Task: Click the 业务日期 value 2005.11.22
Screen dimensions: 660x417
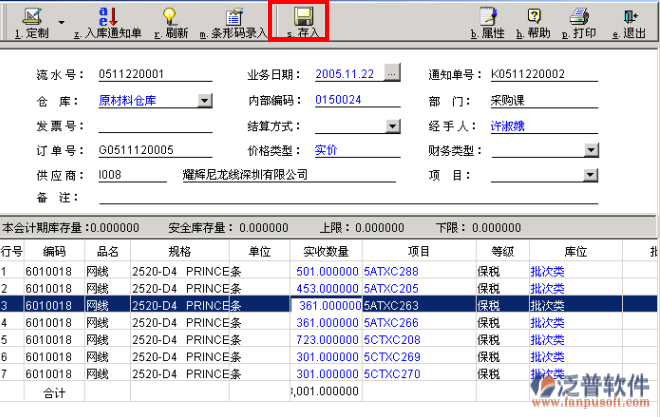Action: tap(344, 74)
